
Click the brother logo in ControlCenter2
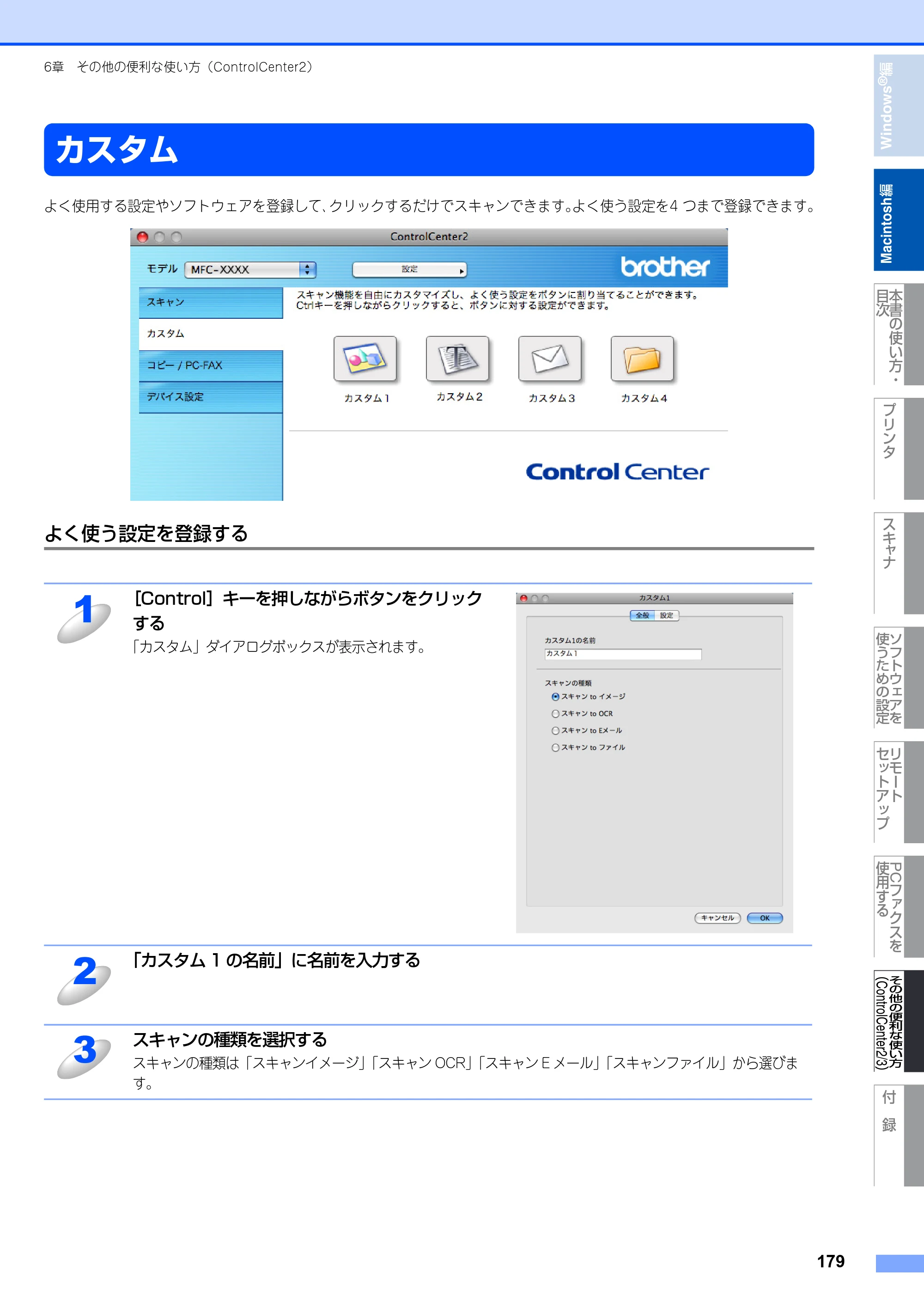665,267
